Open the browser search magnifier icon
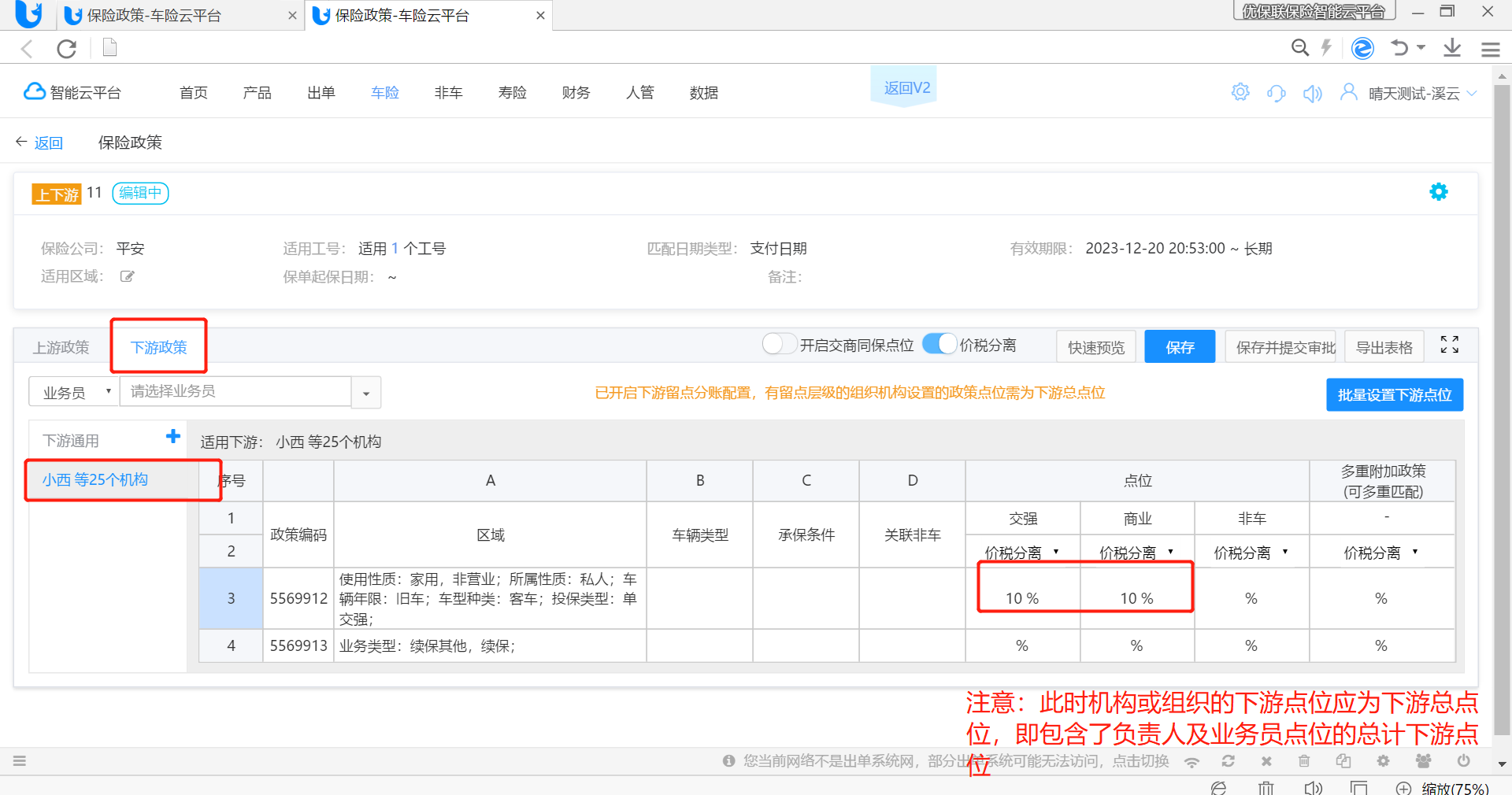1512x795 pixels. coord(1300,48)
